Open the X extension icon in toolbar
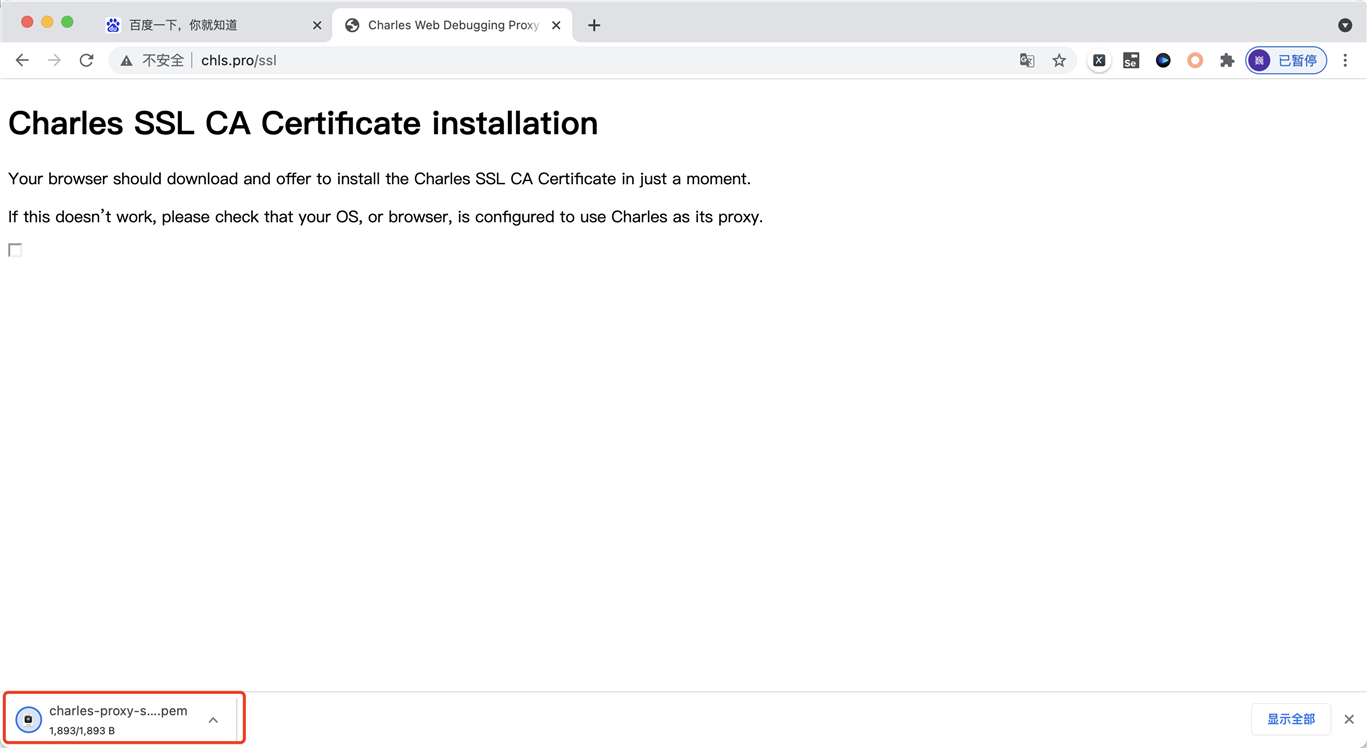Image resolution: width=1367 pixels, height=748 pixels. click(1099, 61)
